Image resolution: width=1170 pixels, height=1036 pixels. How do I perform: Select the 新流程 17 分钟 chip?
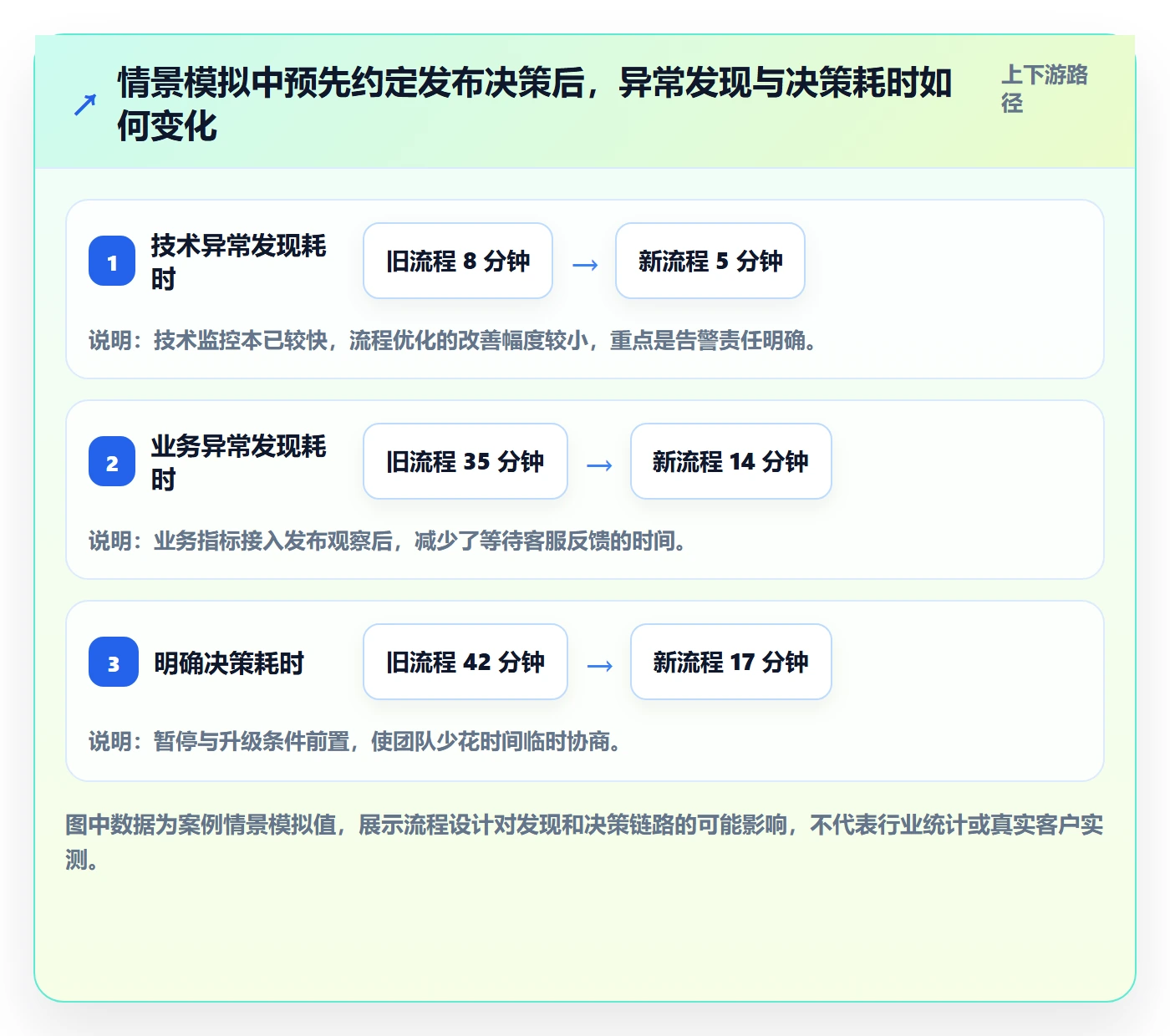731,662
